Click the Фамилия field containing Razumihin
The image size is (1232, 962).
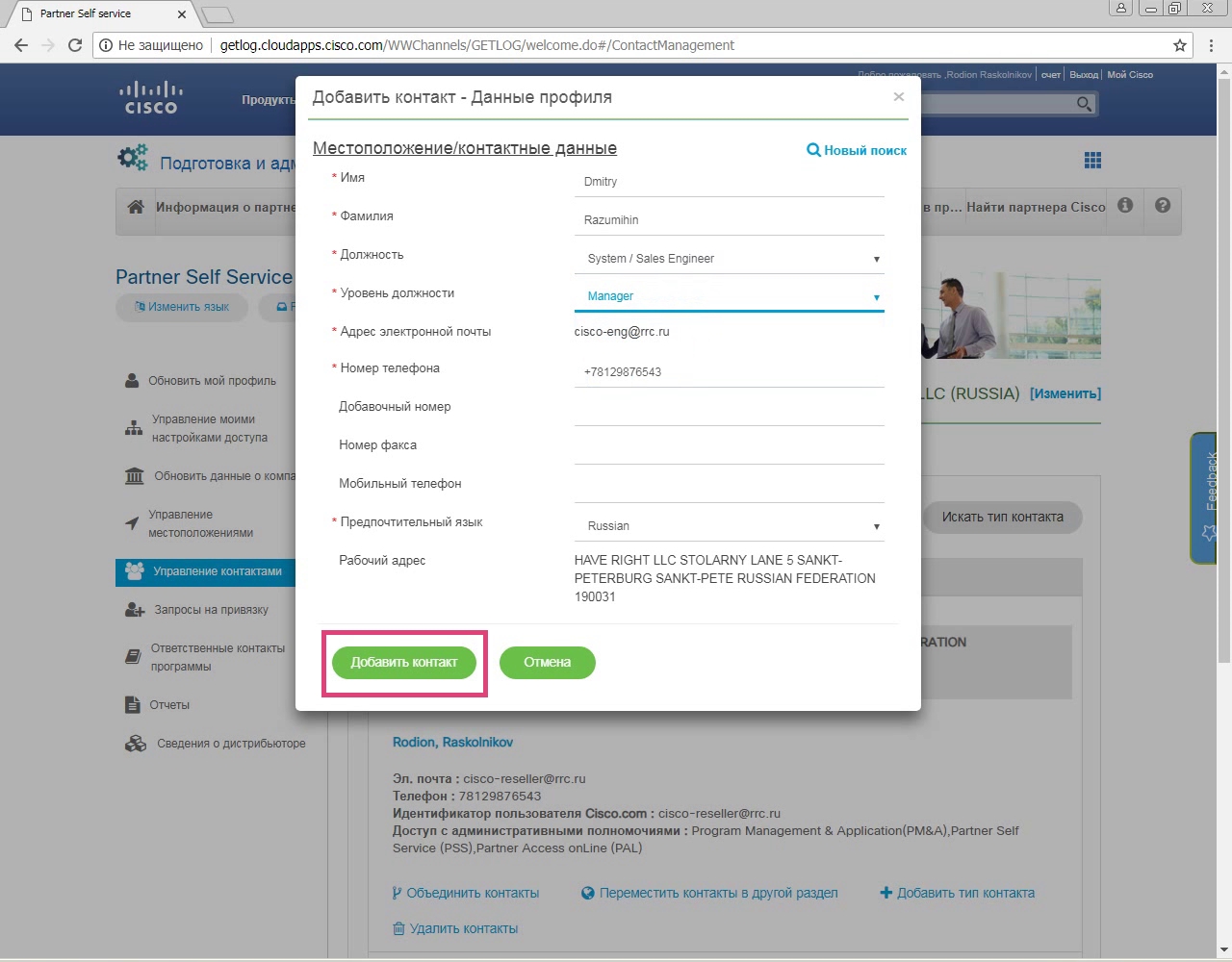coord(730,220)
